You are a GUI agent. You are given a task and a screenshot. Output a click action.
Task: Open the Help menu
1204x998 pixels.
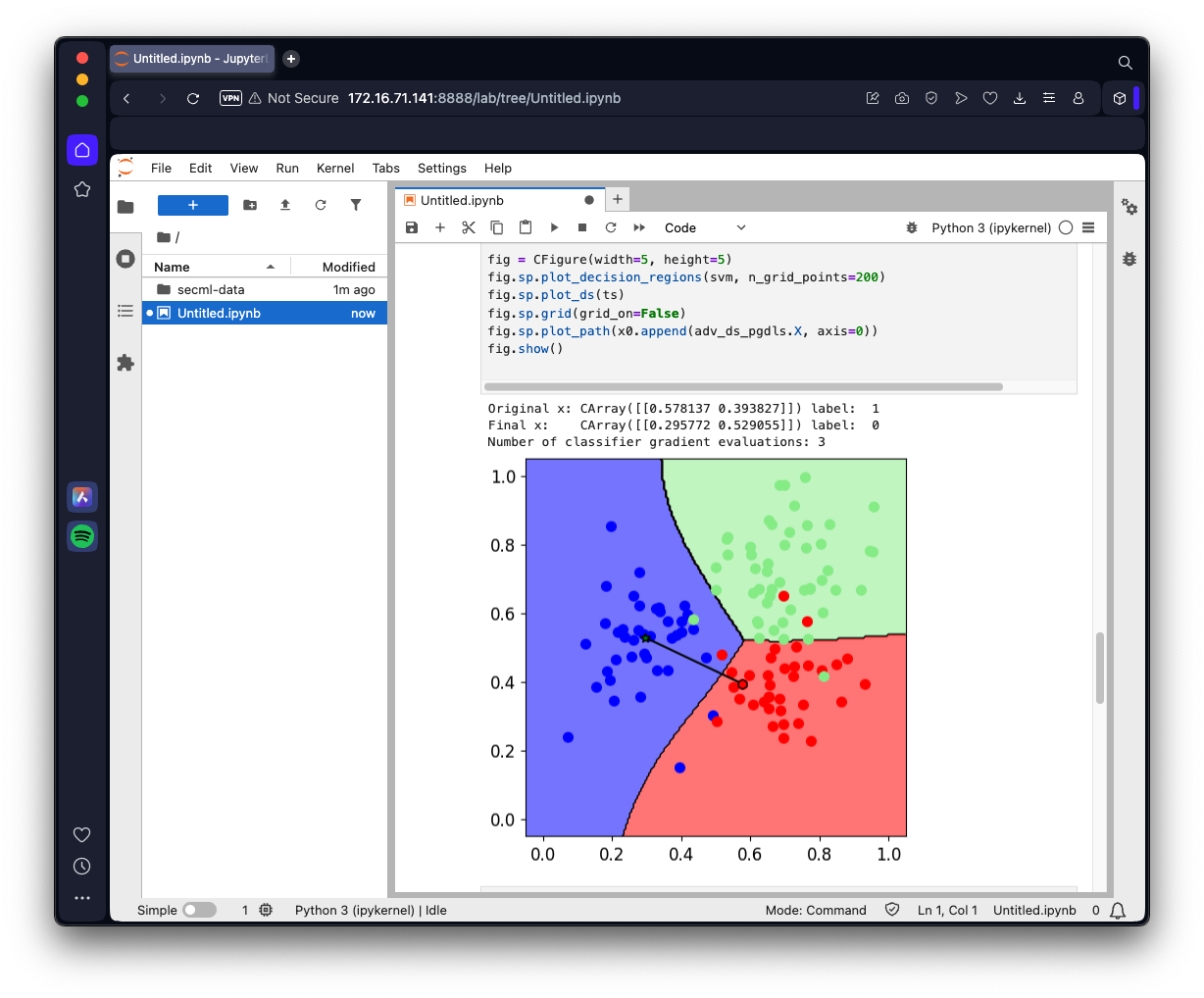(498, 168)
